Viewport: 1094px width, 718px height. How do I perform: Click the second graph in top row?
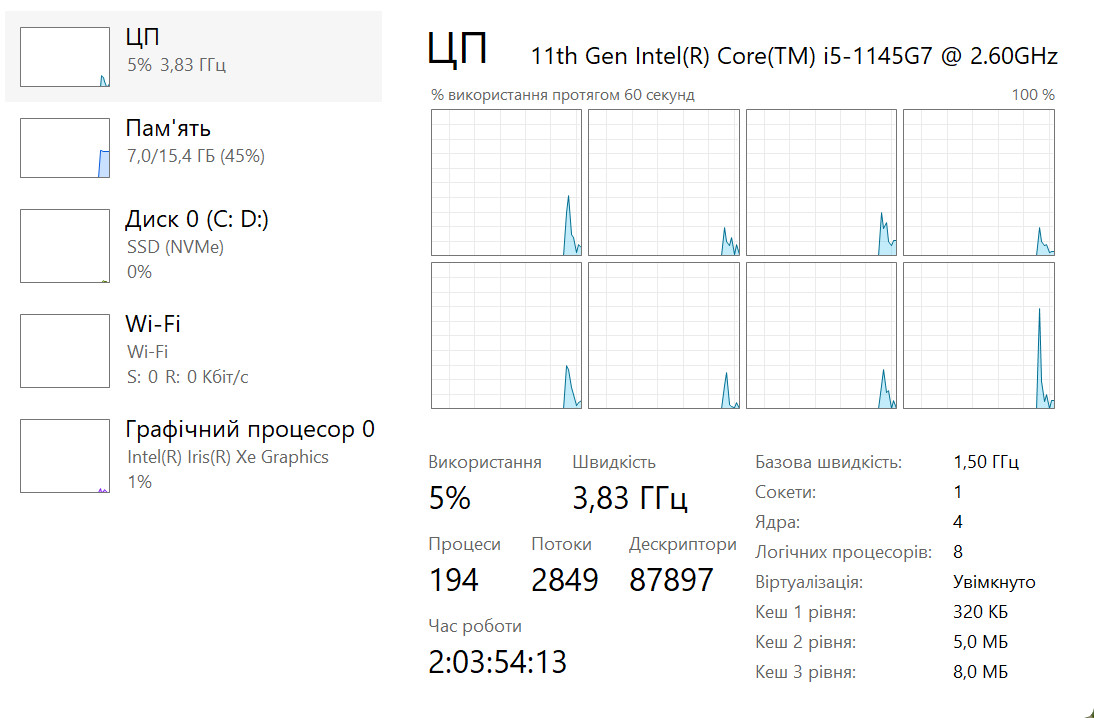[x=664, y=183]
